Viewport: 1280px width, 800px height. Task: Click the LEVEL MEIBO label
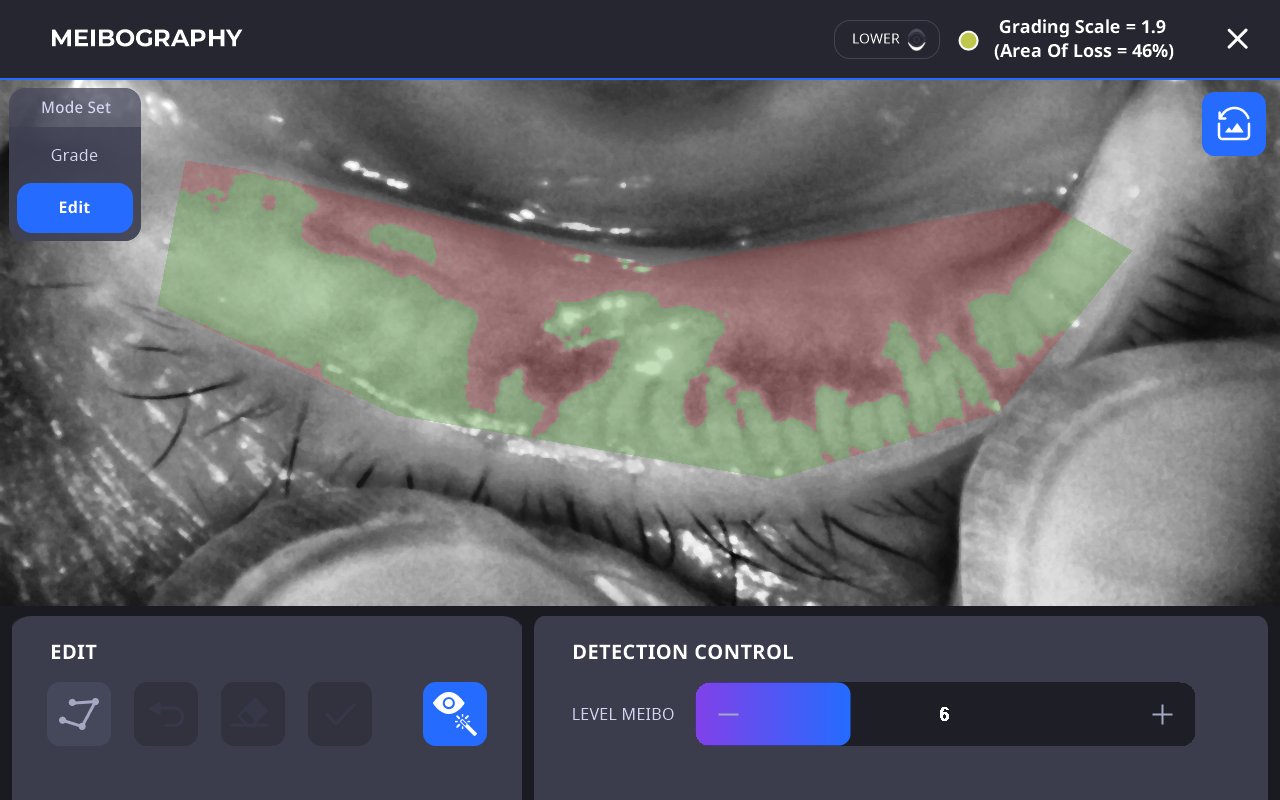pos(623,714)
